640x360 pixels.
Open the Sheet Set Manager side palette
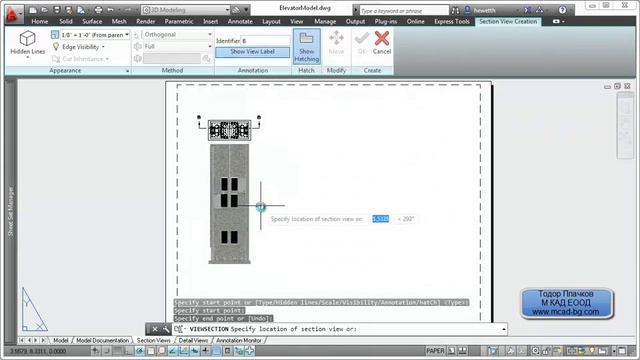[11, 211]
